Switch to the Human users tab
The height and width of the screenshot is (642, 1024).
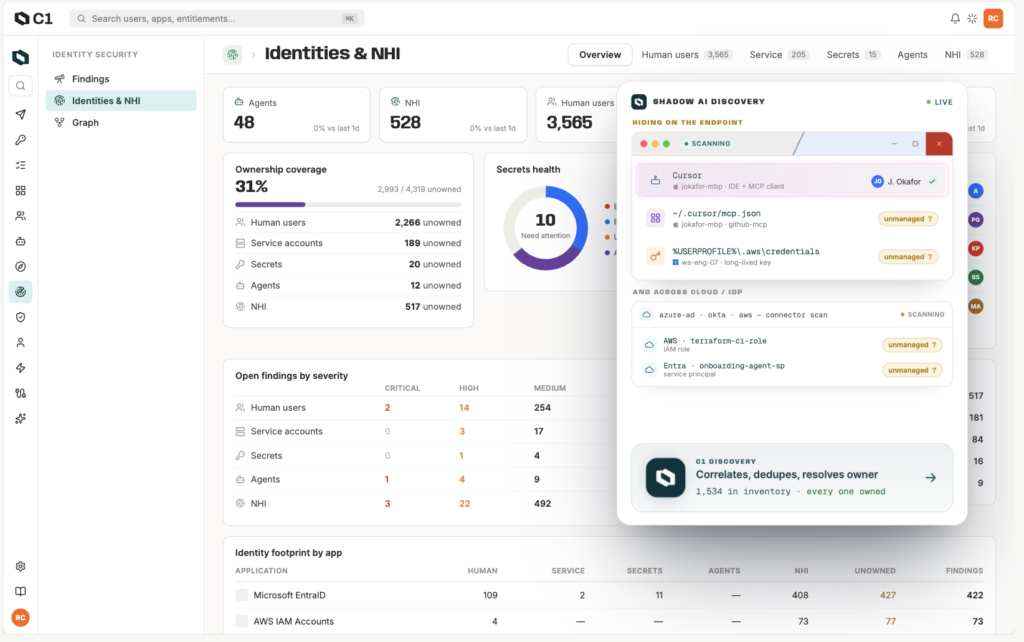(x=686, y=55)
